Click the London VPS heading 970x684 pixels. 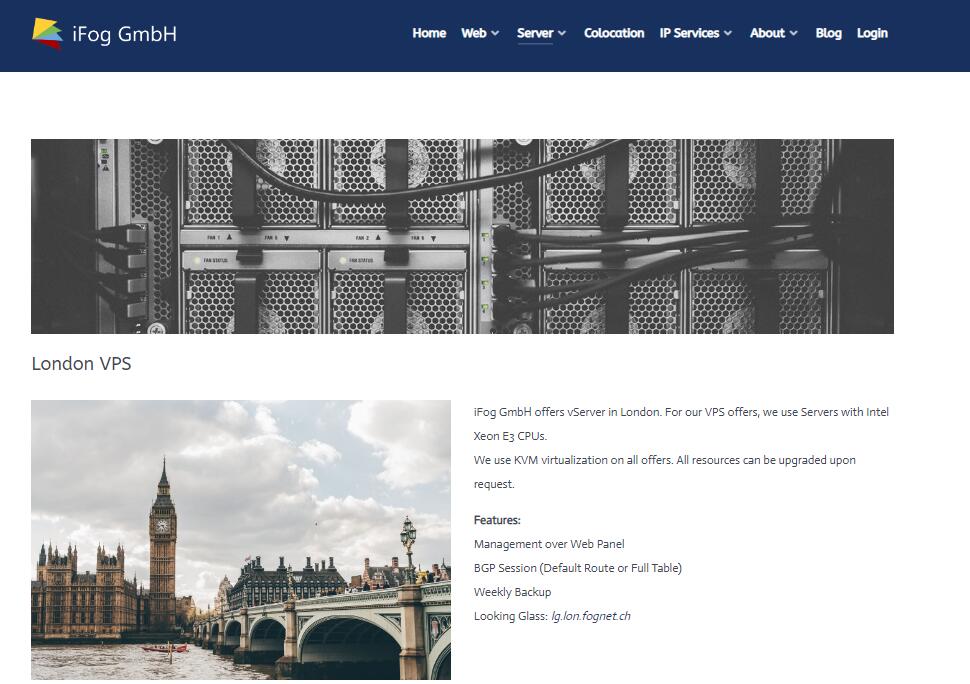click(x=81, y=364)
